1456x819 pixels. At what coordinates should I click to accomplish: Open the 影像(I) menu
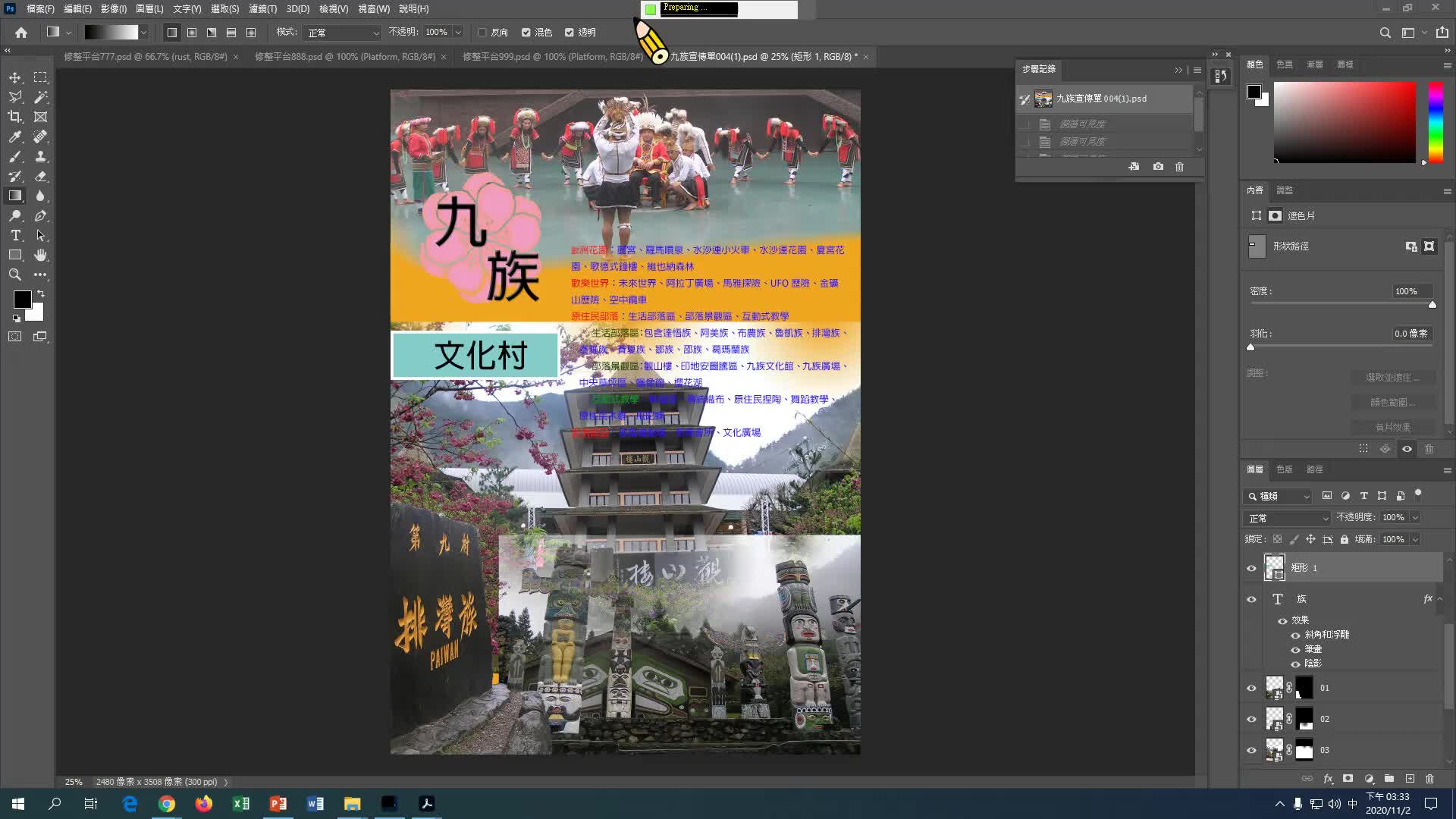113,9
